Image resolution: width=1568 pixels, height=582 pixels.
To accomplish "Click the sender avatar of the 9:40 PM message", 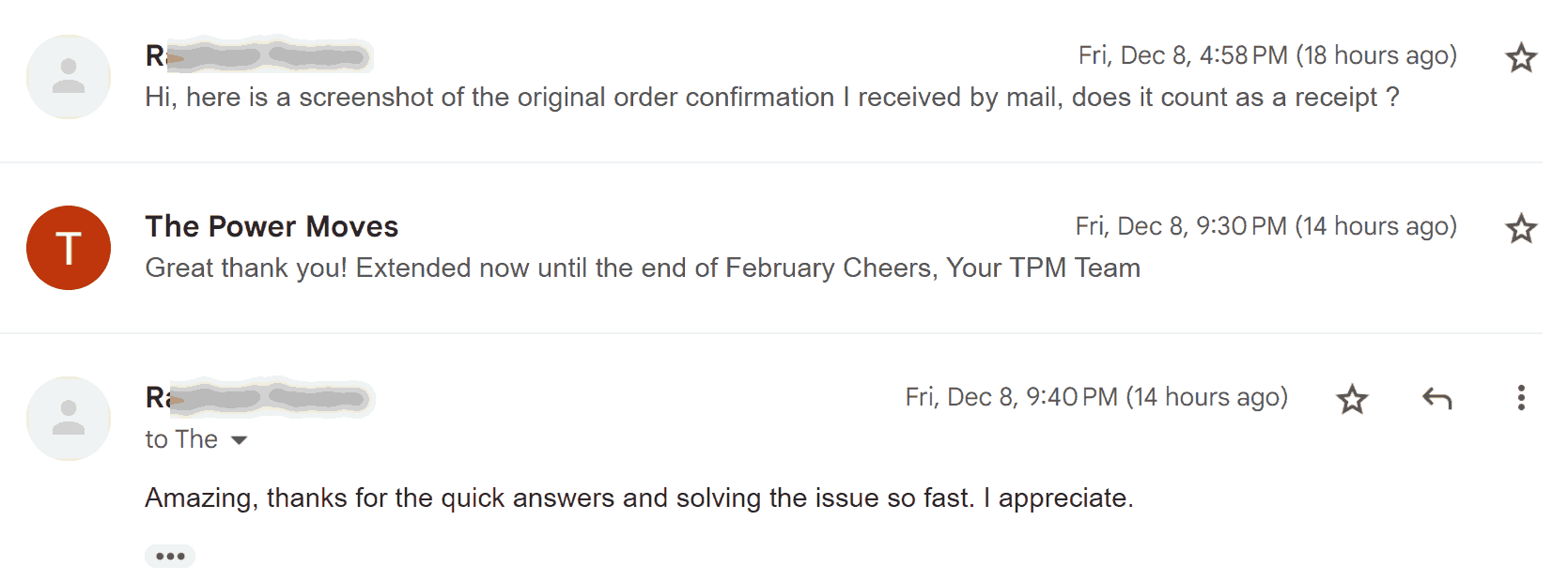I will (69, 419).
